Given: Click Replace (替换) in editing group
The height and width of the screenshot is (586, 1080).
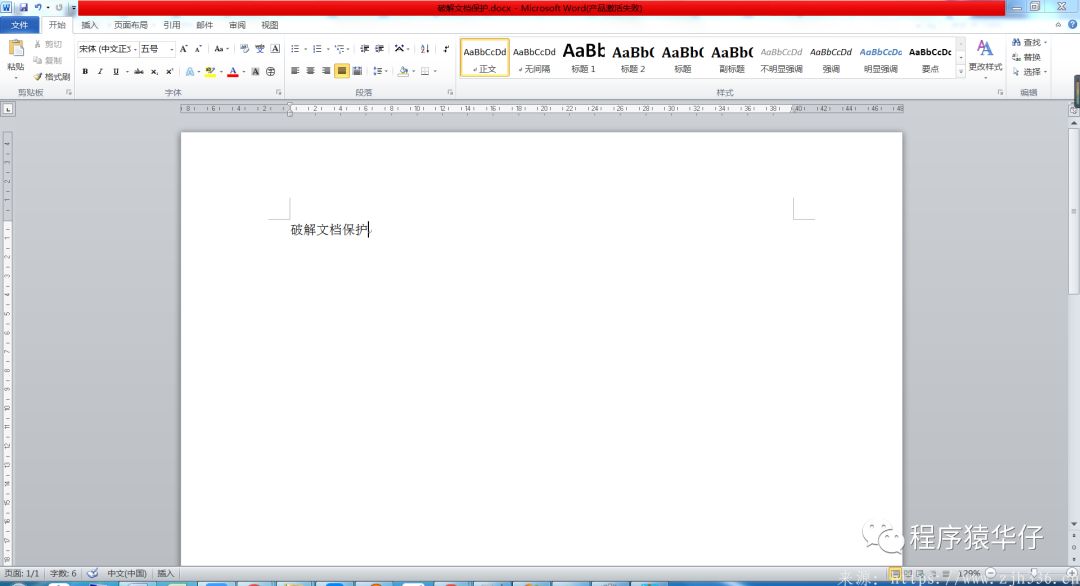Looking at the screenshot, I should 1026,57.
